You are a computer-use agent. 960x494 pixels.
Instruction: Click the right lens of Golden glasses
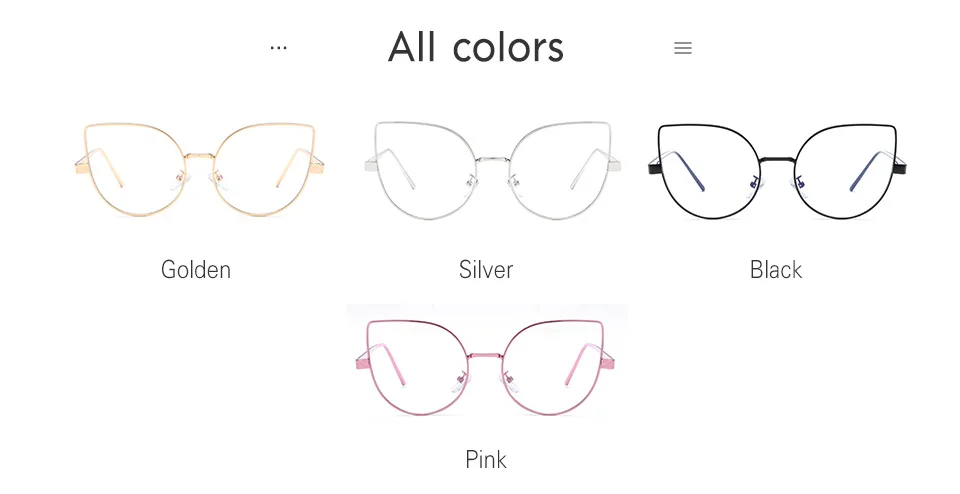[264, 170]
